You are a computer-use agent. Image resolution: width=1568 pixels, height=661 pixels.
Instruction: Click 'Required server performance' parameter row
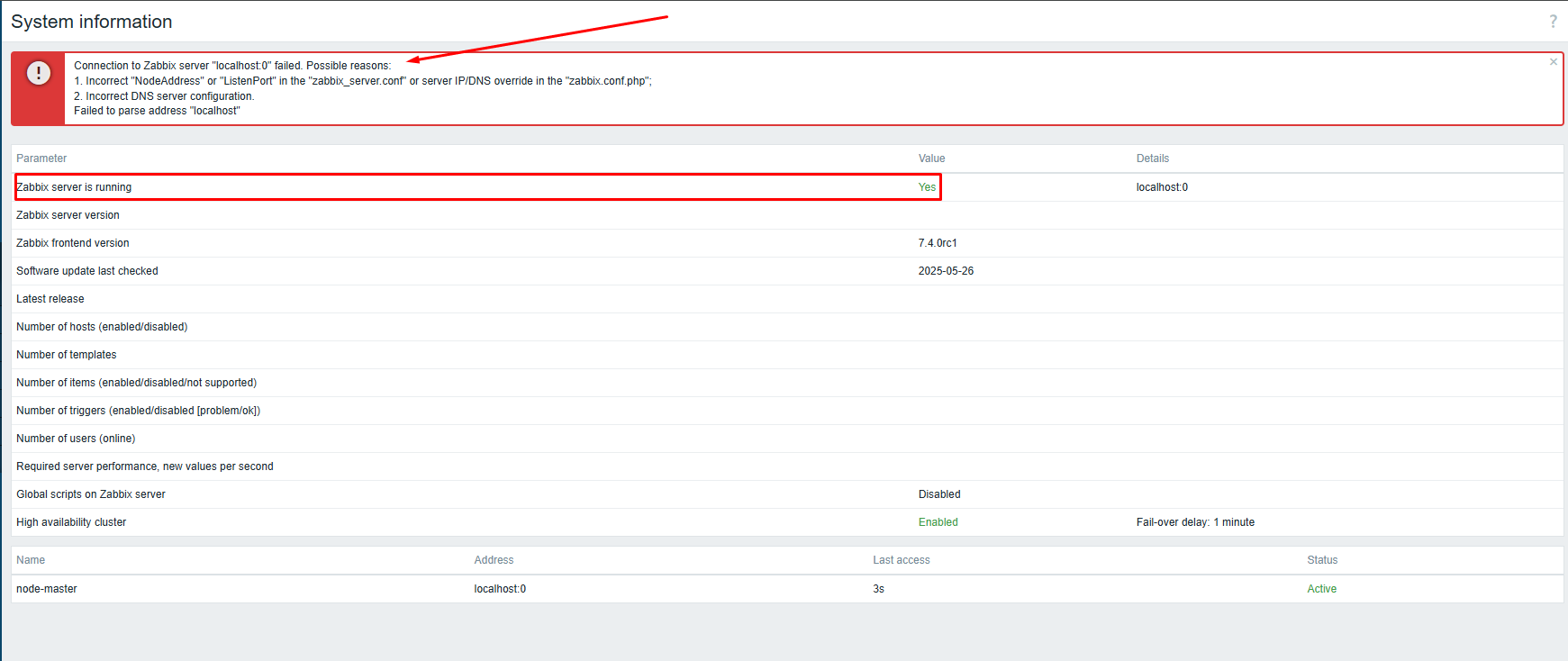click(787, 466)
